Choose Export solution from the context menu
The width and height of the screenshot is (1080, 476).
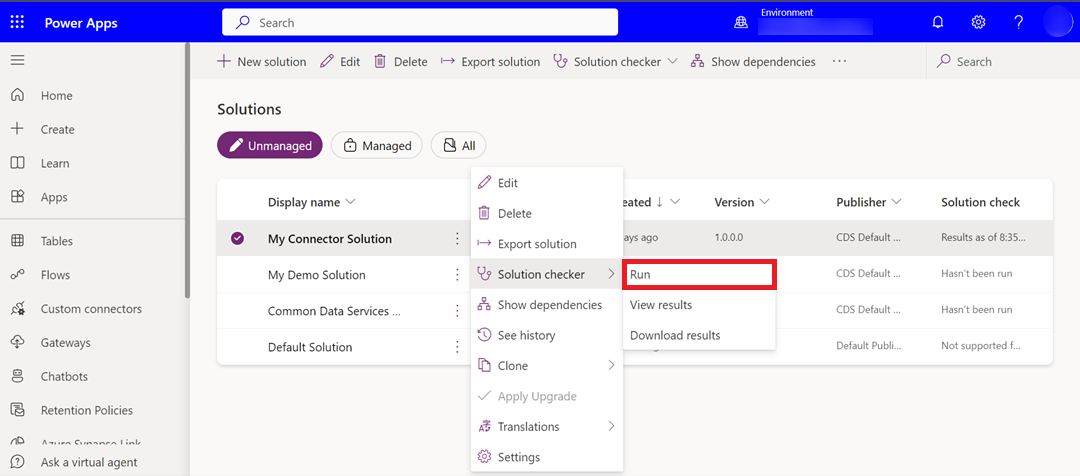click(536, 244)
